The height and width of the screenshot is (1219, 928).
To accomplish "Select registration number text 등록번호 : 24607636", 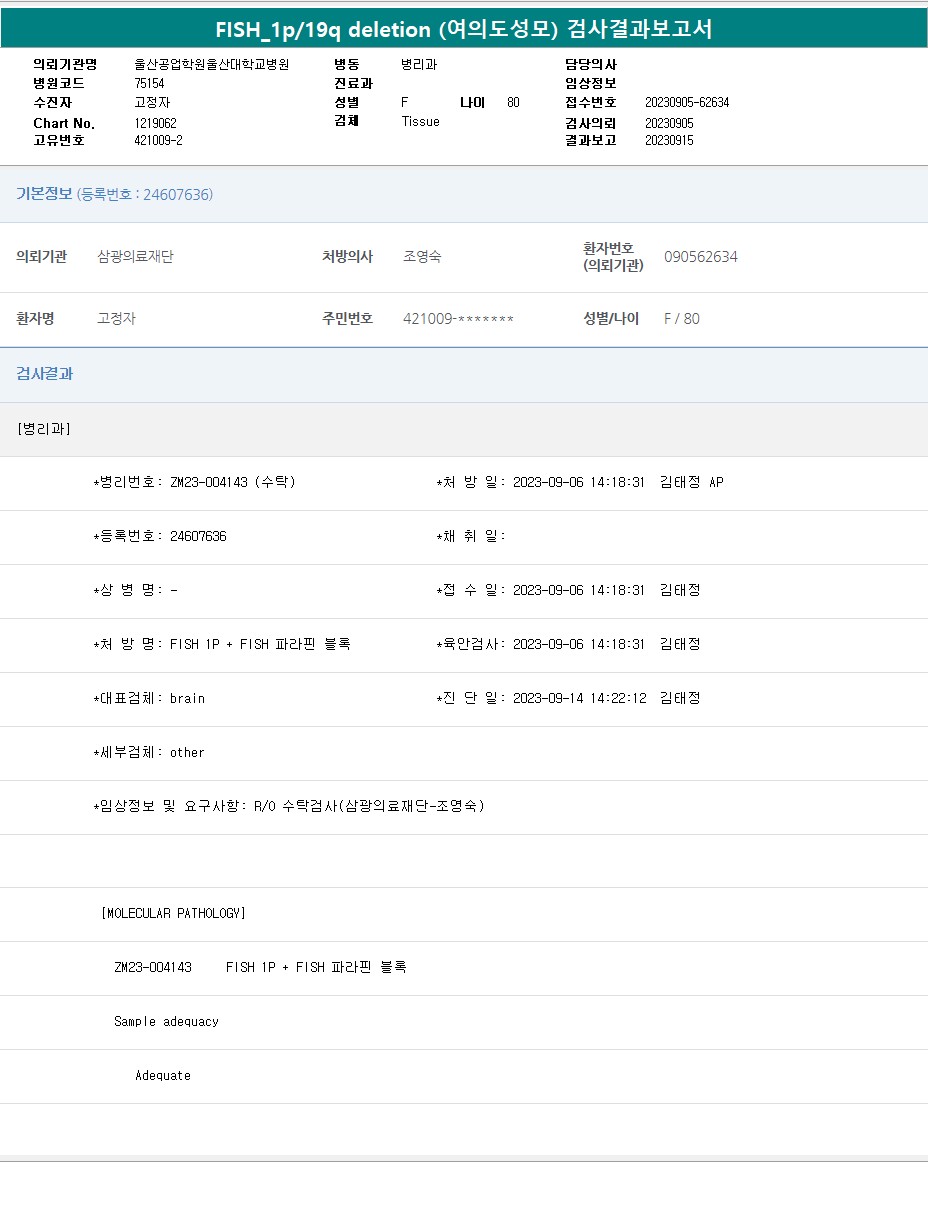I will pyautogui.click(x=145, y=194).
